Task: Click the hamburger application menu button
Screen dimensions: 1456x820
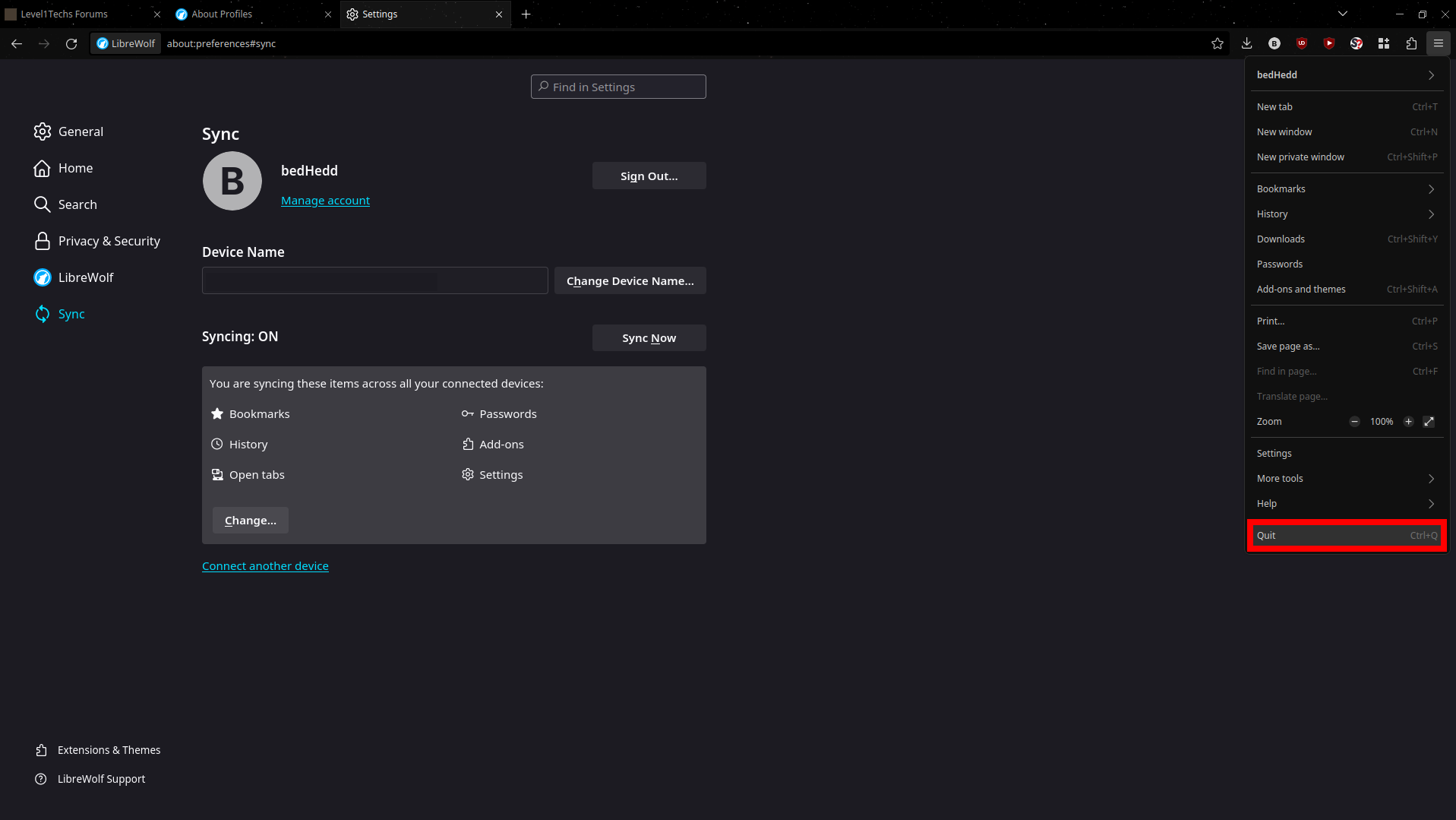Action: click(1439, 44)
